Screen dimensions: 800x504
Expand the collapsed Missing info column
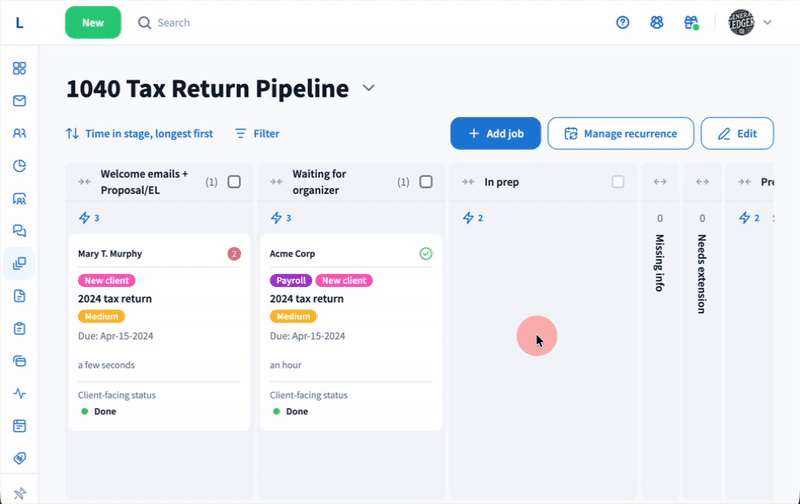coord(659,182)
